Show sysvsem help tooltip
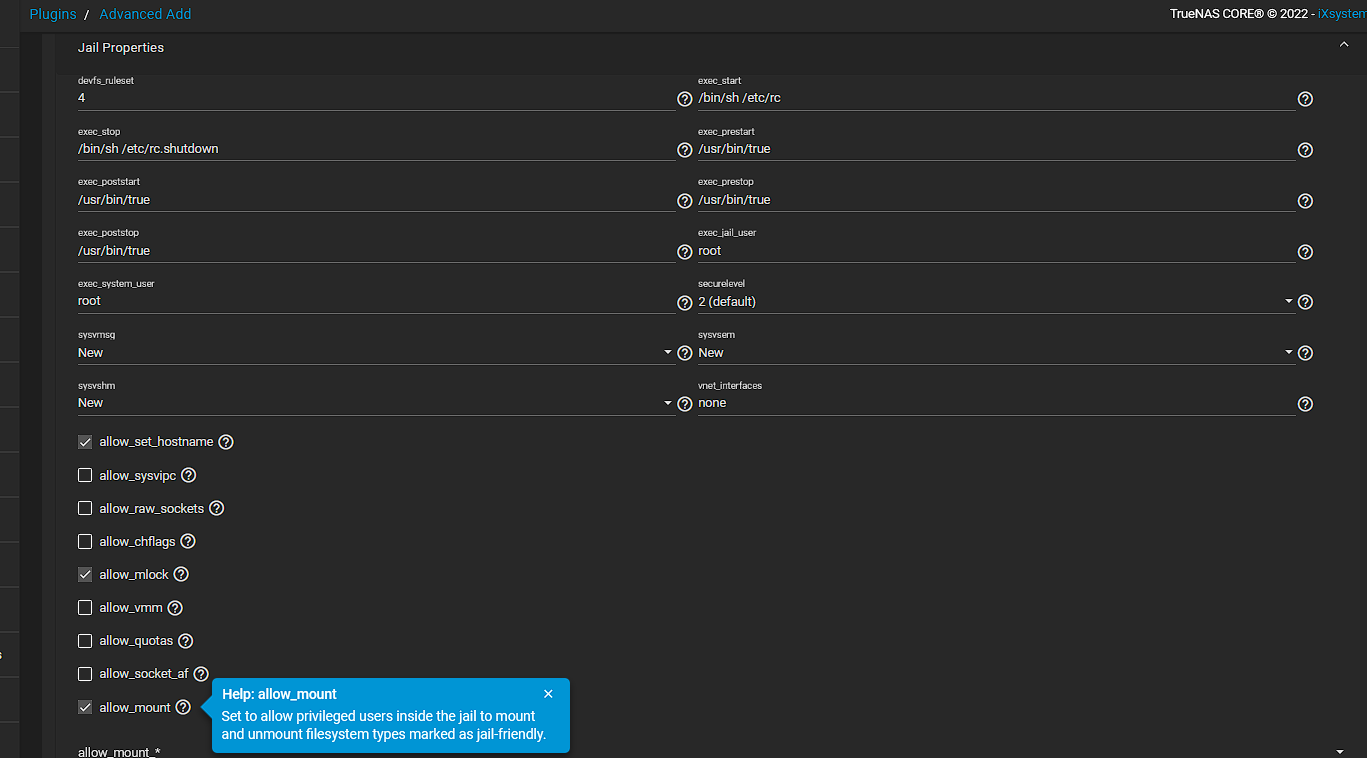1367x758 pixels. point(1305,353)
